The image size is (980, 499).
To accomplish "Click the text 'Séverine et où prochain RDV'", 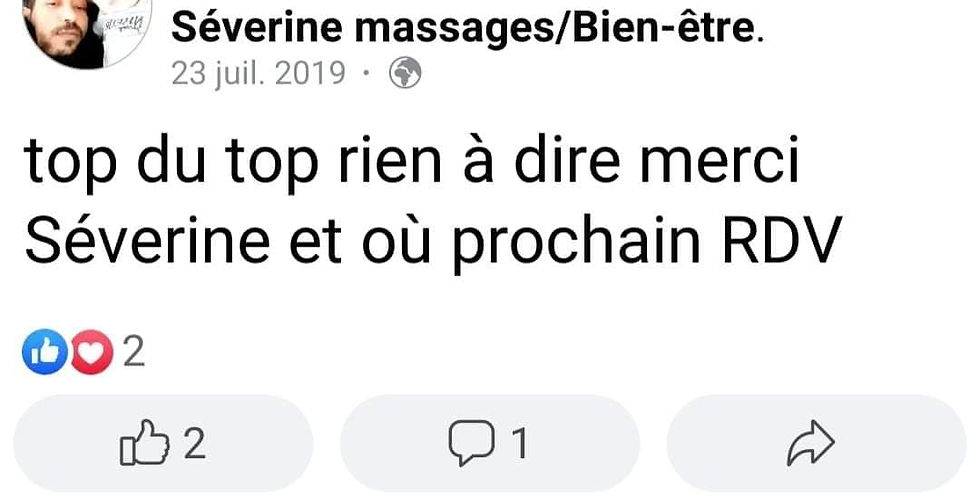I will click(x=430, y=241).
